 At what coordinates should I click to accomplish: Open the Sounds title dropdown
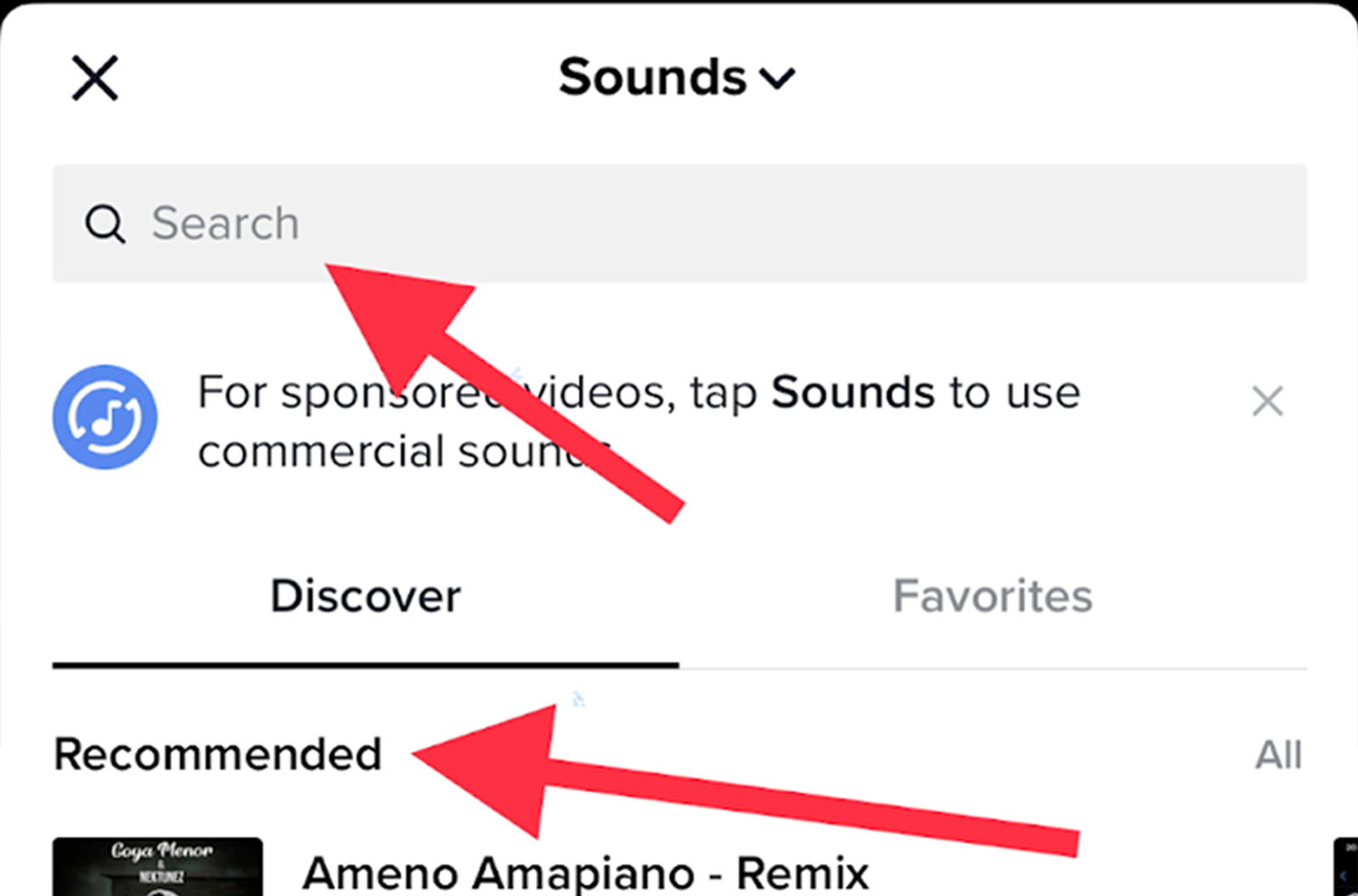[x=652, y=78]
